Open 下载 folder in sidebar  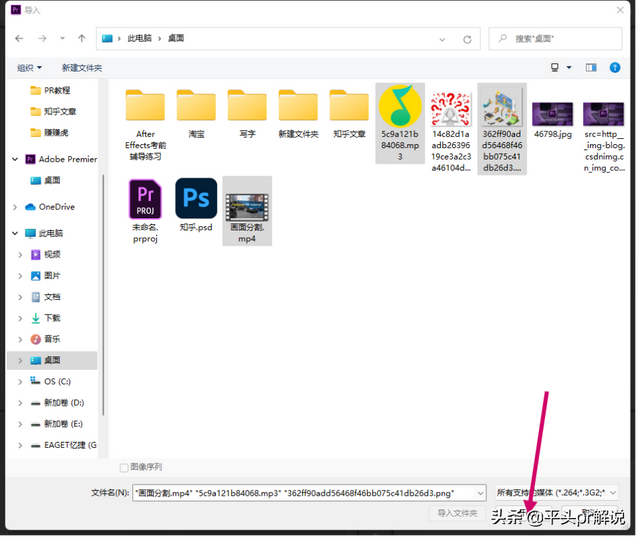(x=46, y=318)
